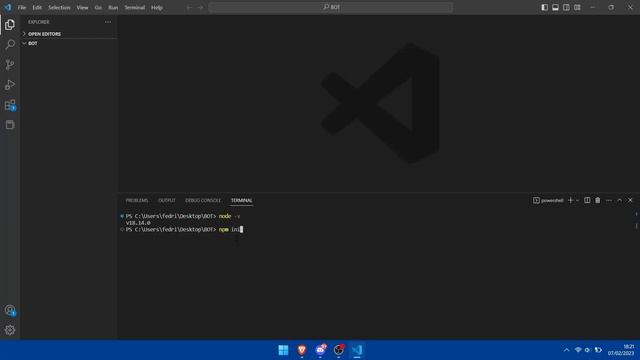Open the Help menu
Screen dimensions: 640x360
click(x=157, y=7)
